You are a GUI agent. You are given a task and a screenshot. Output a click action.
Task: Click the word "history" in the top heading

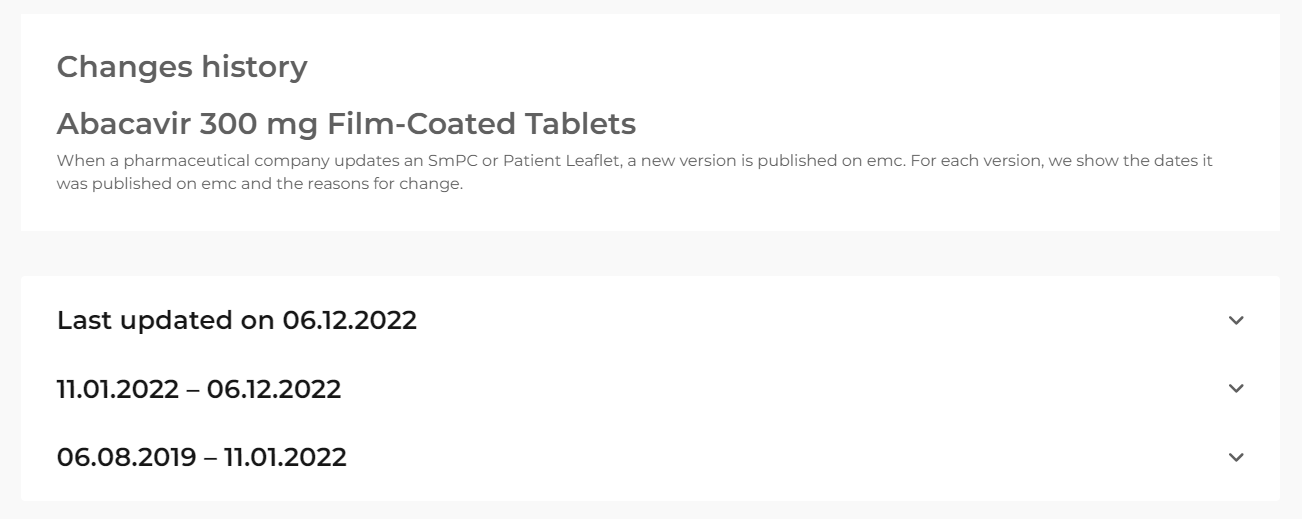click(254, 67)
